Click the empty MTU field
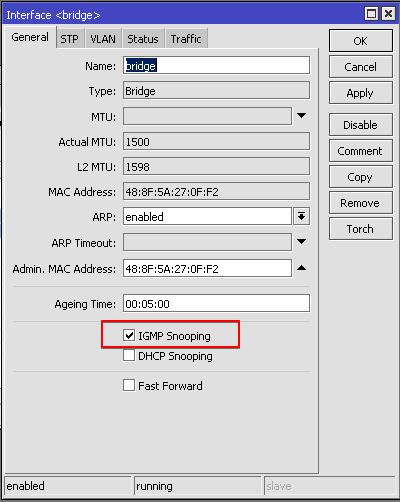Screen dimensions: 400x502 coord(207,116)
